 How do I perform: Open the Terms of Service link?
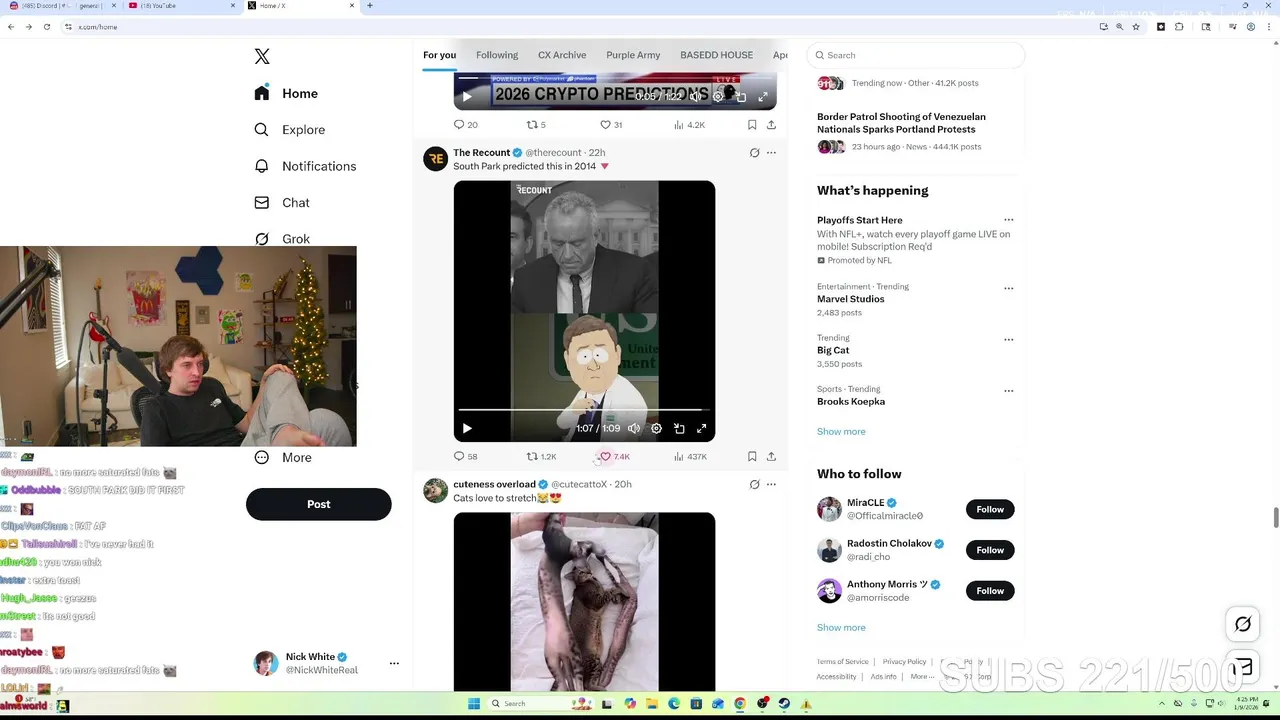coord(842,662)
